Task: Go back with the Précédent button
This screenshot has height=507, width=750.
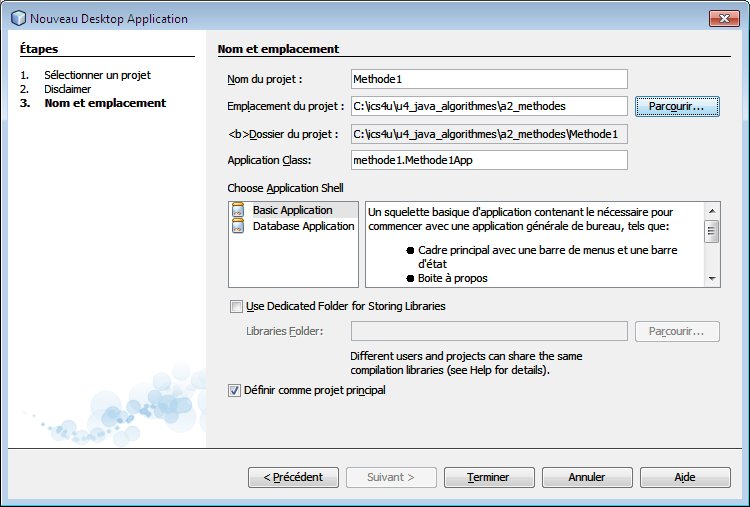Action: [293, 477]
